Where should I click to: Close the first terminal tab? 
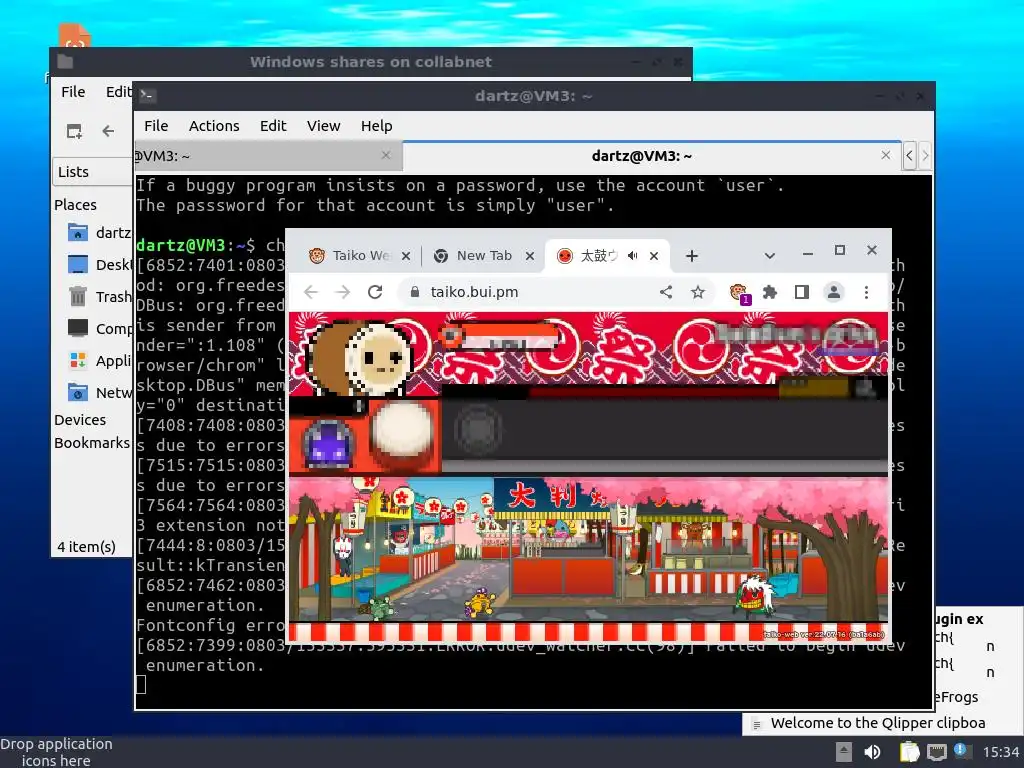[x=385, y=155]
